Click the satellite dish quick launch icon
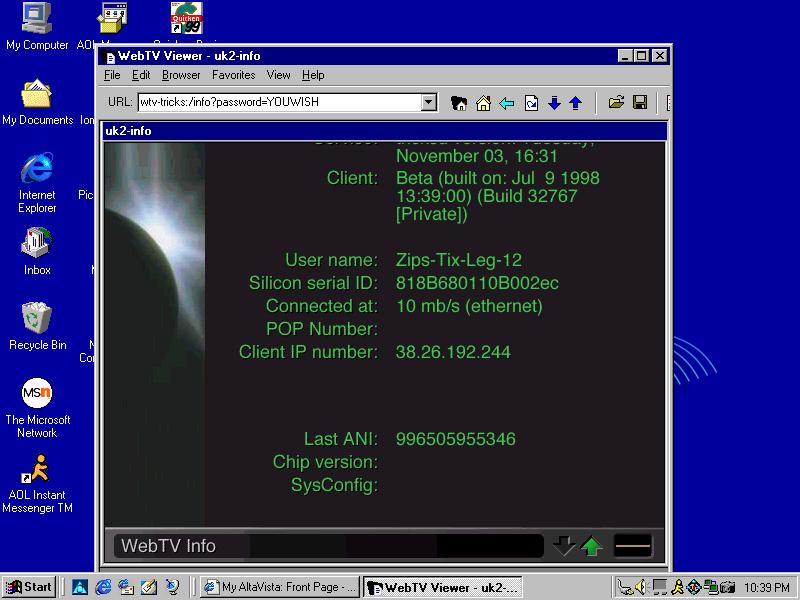Viewport: 800px width, 600px height. (172, 587)
